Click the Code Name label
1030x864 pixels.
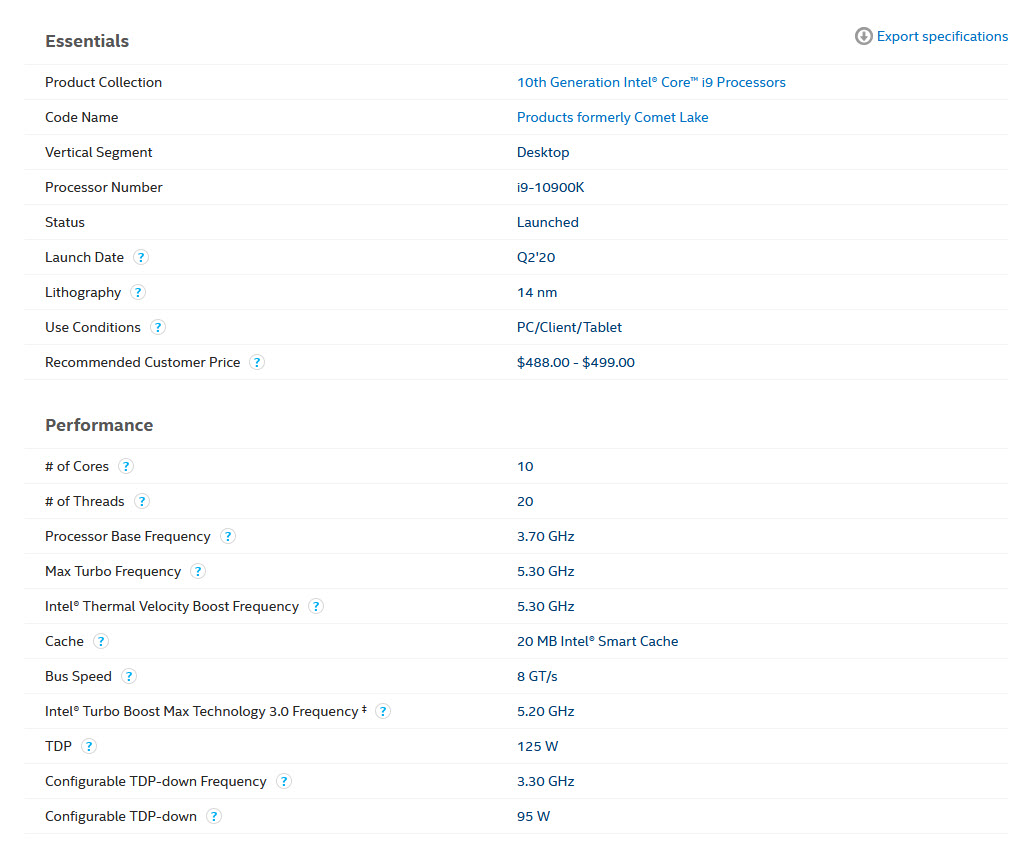click(x=81, y=117)
